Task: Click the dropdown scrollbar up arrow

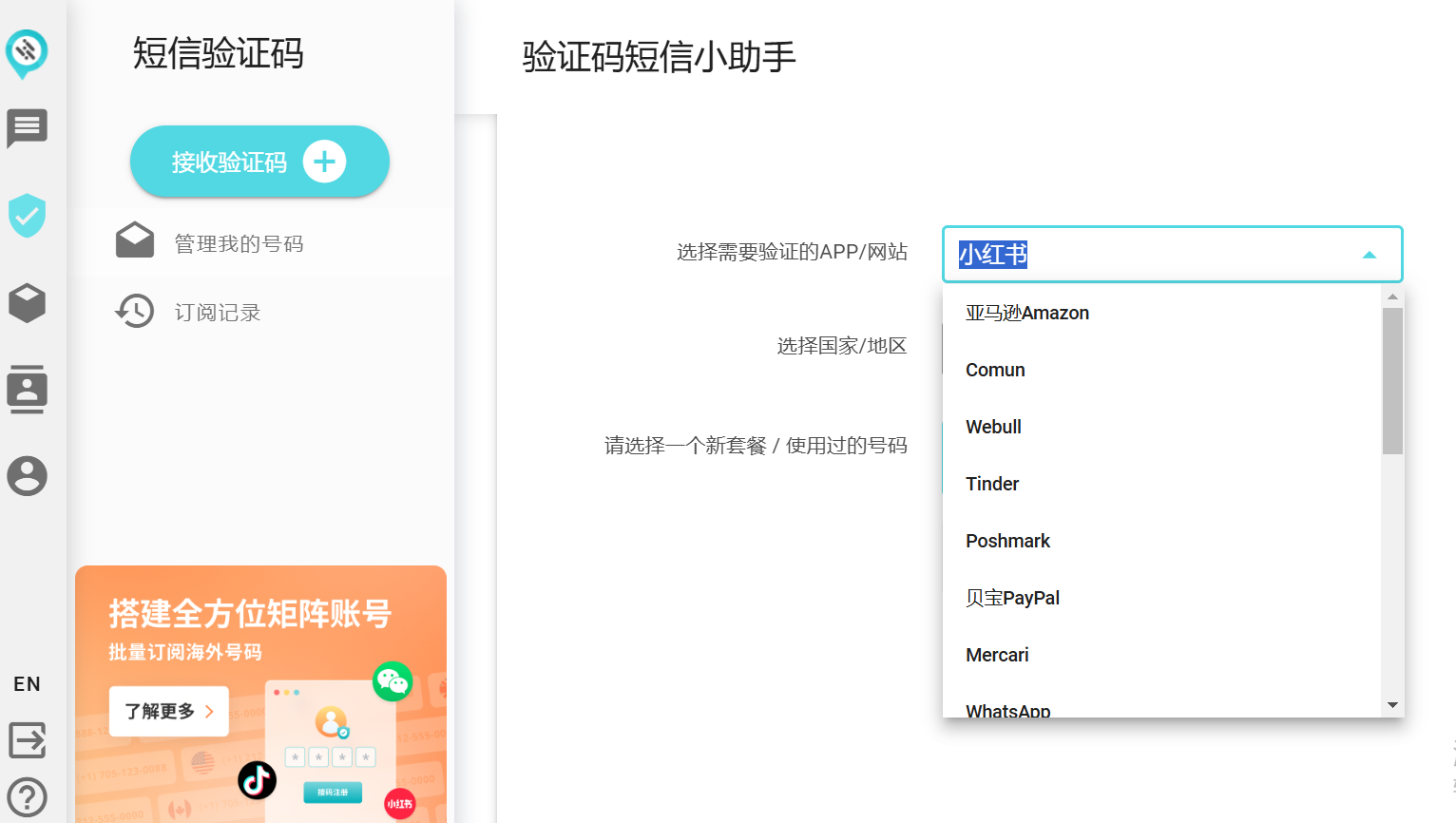Action: pyautogui.click(x=1392, y=297)
